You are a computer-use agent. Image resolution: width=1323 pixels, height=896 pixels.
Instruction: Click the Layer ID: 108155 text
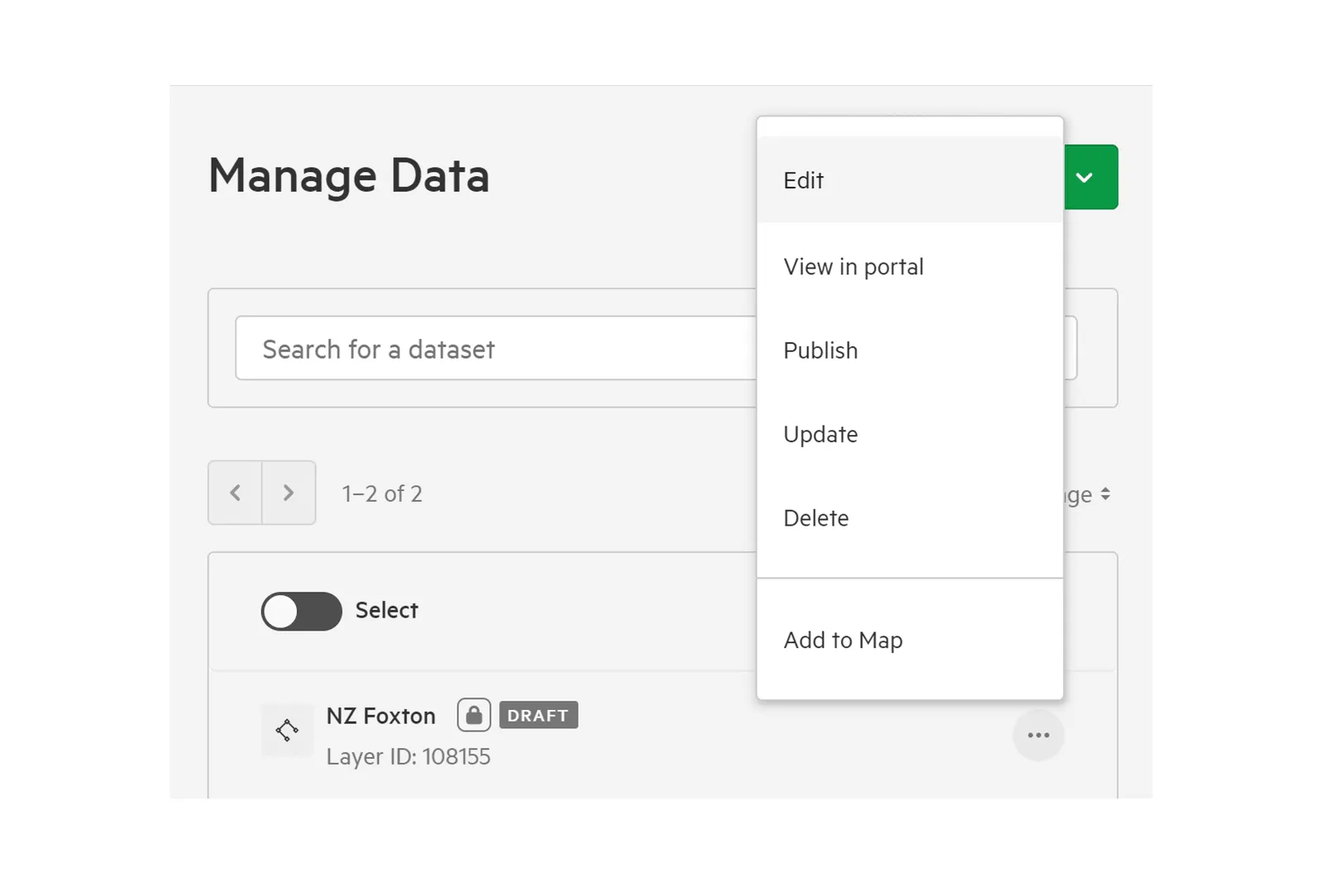(408, 756)
